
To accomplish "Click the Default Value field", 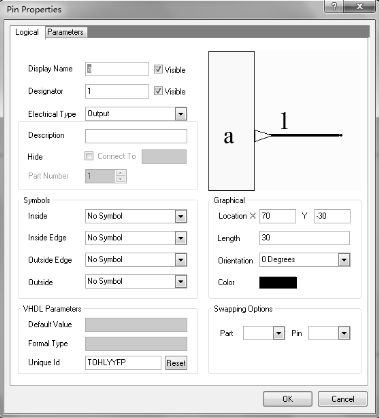I will (x=136, y=325).
